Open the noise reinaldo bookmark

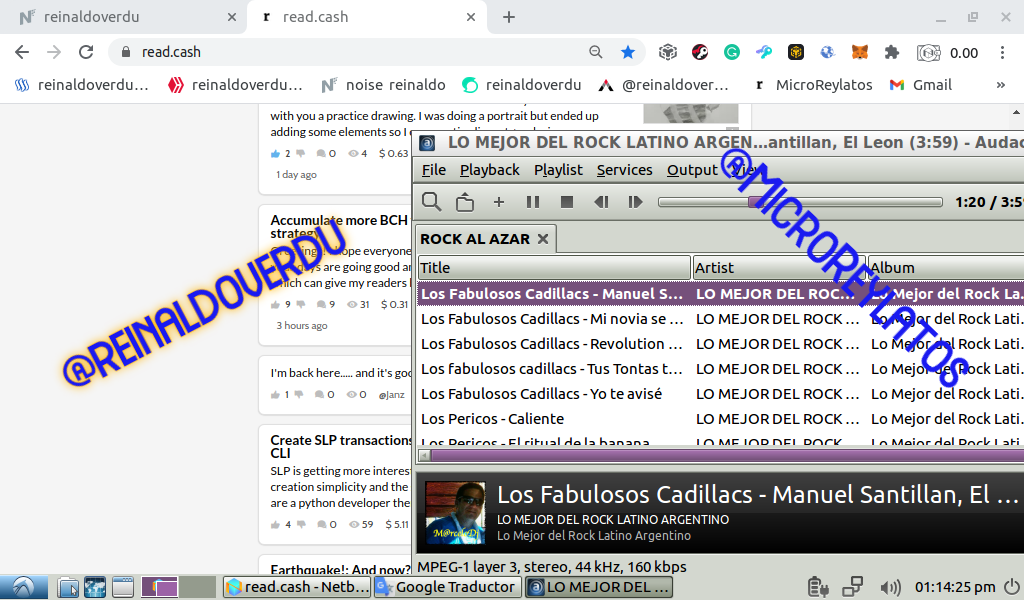point(383,85)
